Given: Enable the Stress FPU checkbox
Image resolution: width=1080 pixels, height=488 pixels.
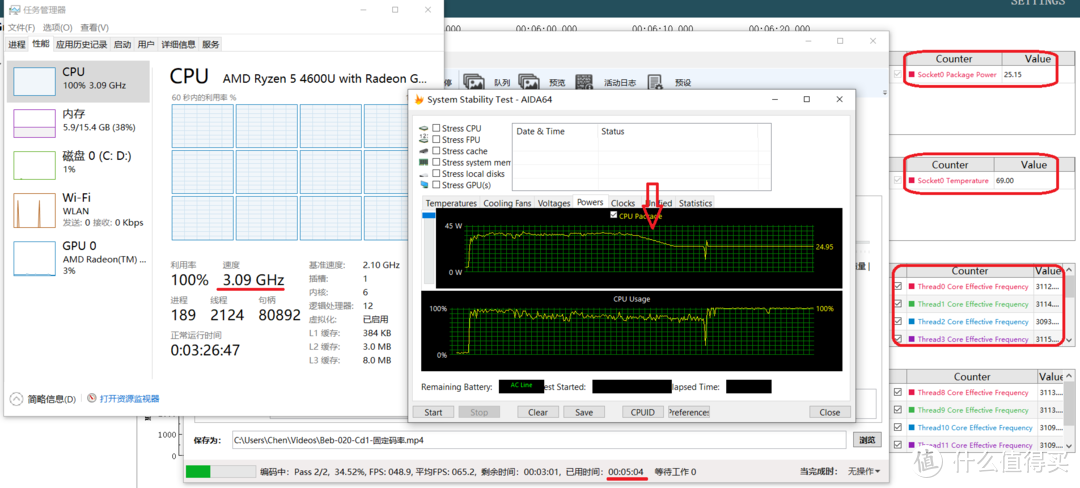Looking at the screenshot, I should coord(436,140).
